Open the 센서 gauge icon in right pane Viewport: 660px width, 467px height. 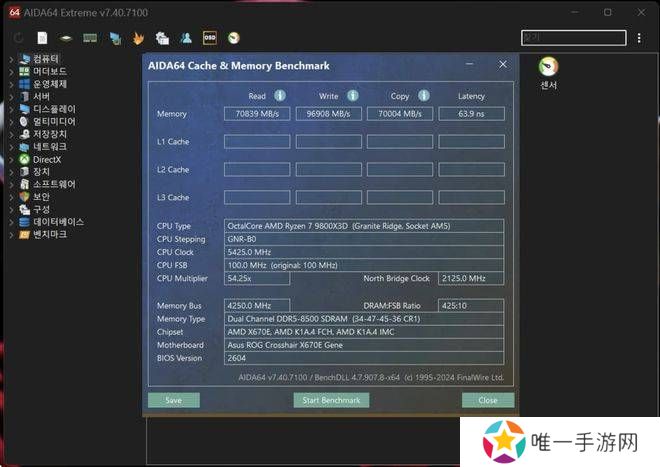[548, 67]
